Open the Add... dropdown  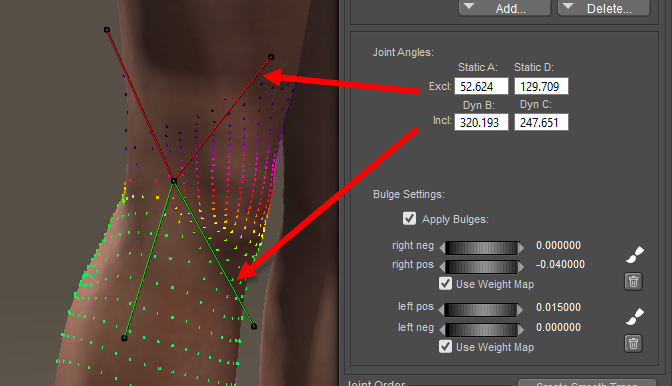tap(504, 8)
